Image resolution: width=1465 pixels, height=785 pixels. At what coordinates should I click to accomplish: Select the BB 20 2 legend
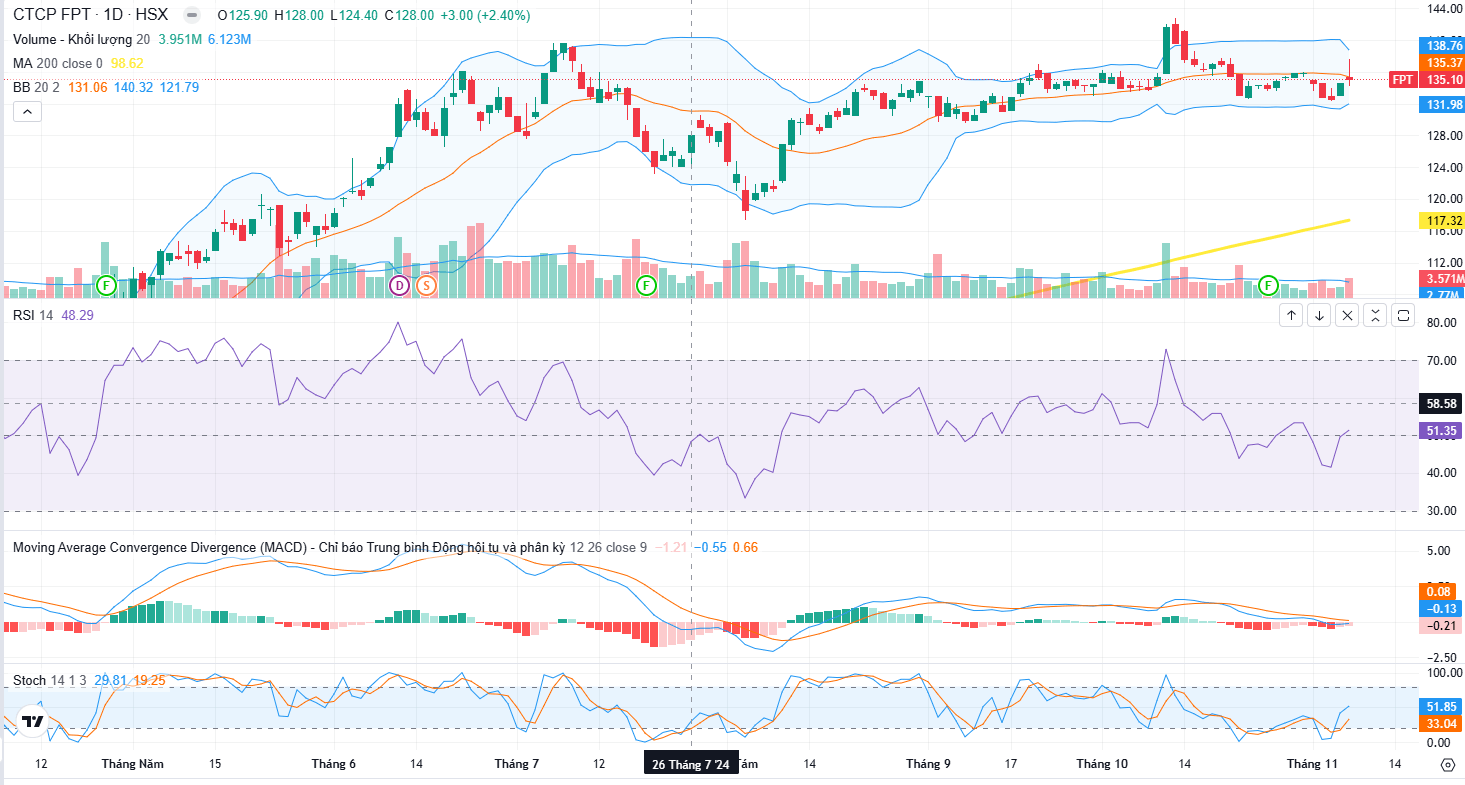coord(36,87)
